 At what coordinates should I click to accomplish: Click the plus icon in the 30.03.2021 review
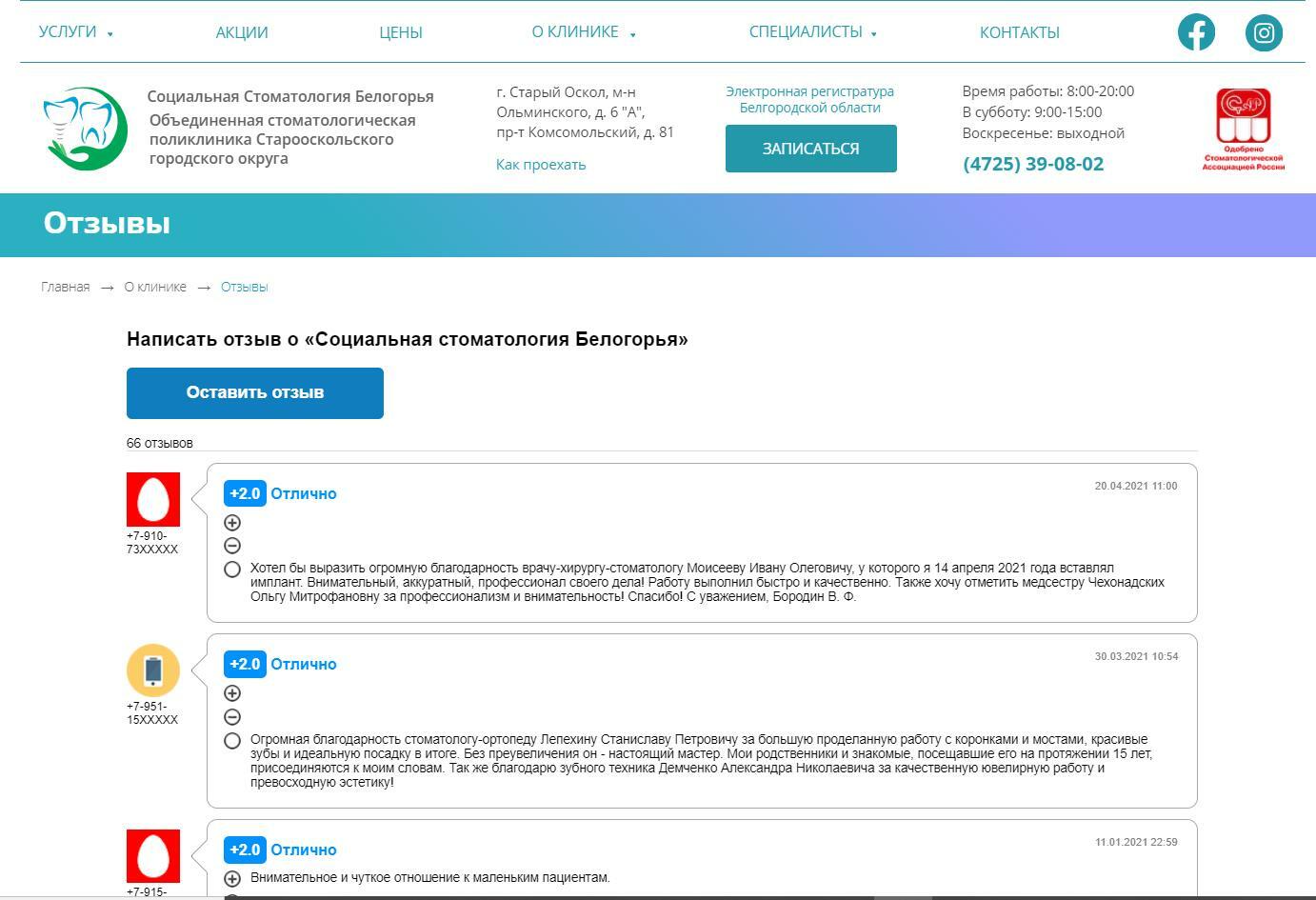232,693
